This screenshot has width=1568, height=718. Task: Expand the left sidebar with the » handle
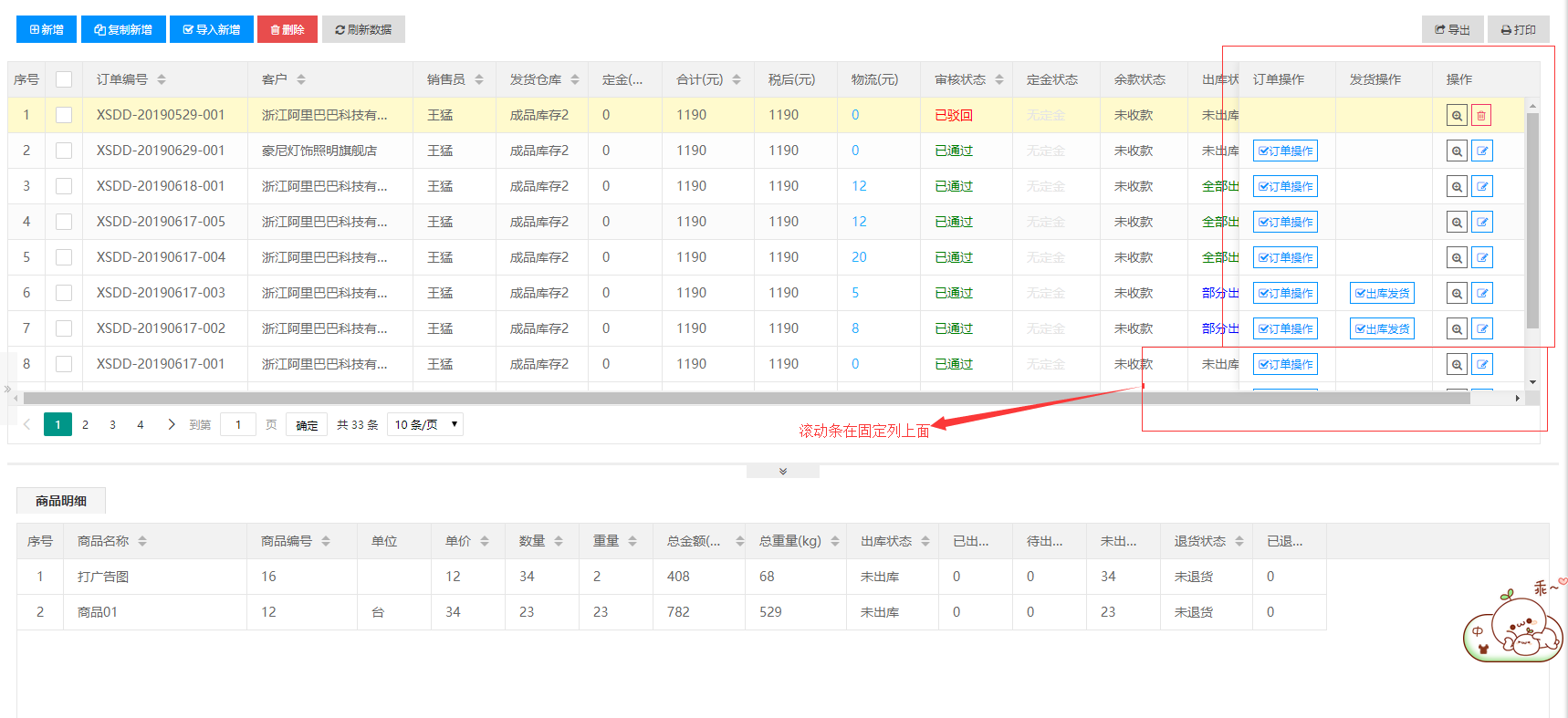point(7,390)
